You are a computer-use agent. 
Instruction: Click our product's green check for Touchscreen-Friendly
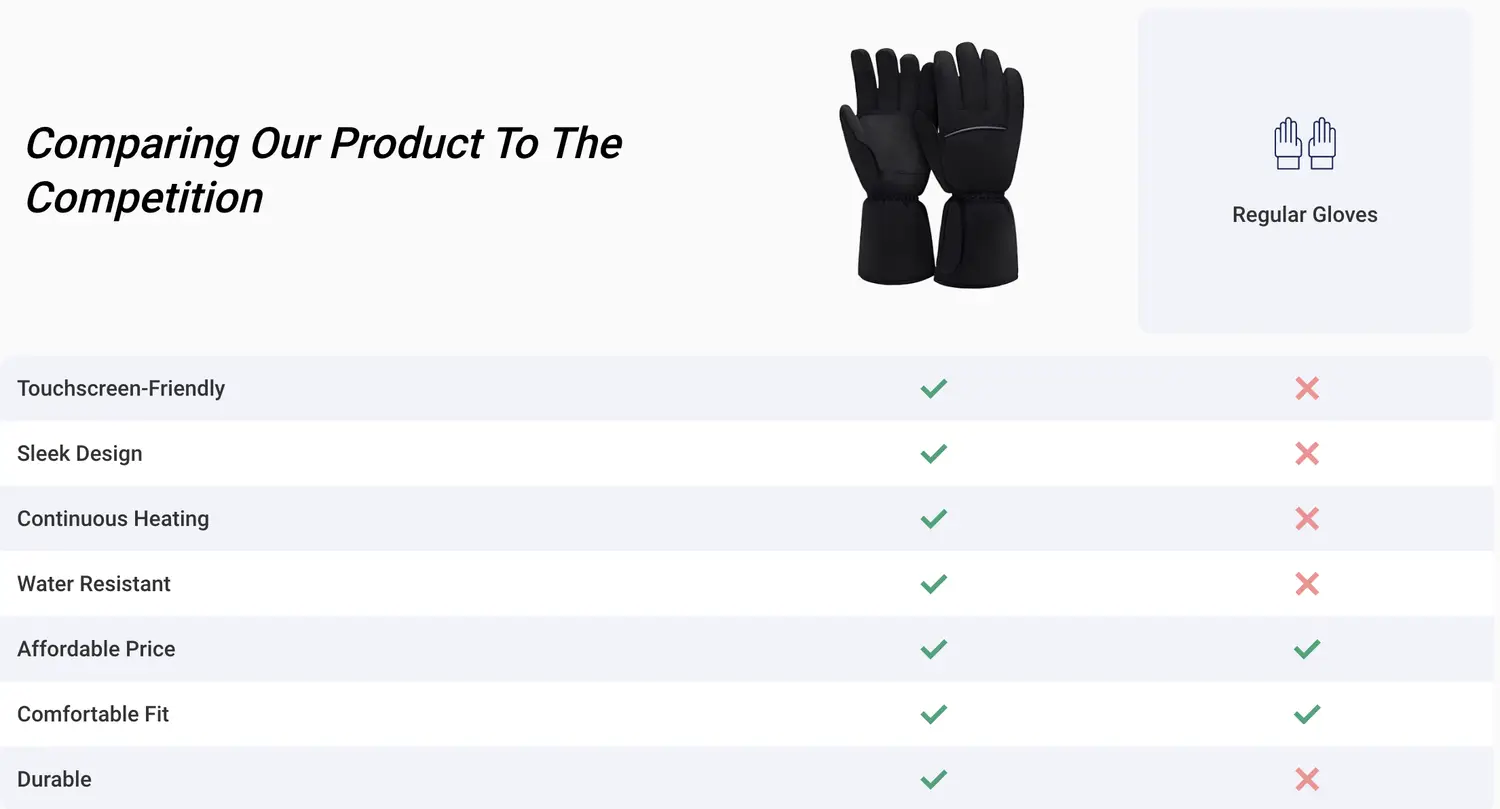coord(933,388)
